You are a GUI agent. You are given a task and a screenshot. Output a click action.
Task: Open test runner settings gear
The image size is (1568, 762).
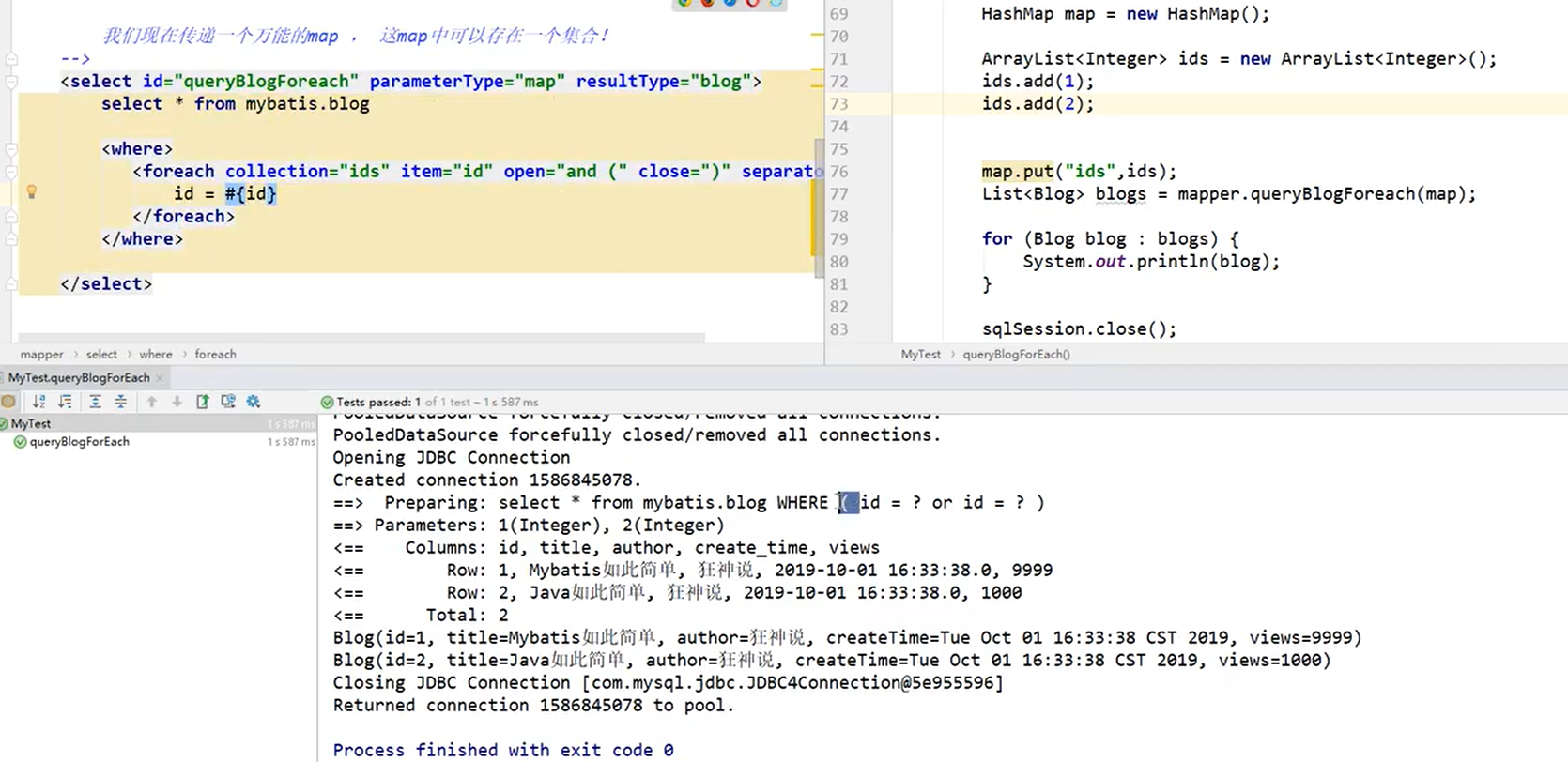click(254, 402)
